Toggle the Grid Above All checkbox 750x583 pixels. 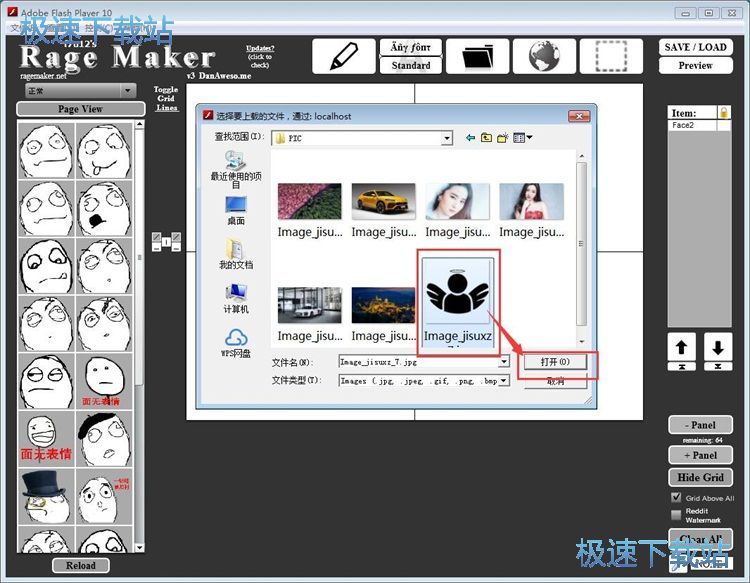pos(676,497)
